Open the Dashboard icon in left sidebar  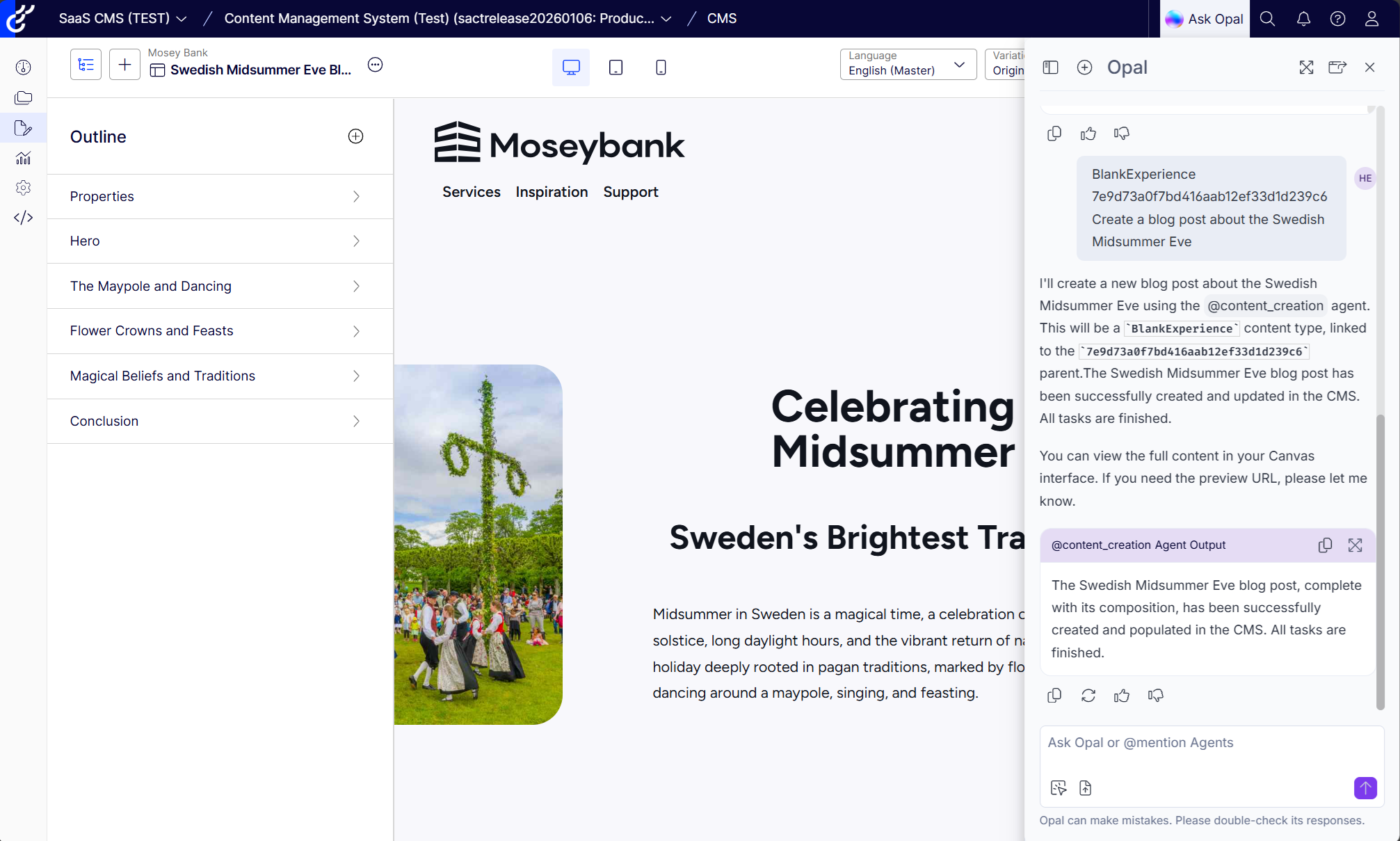pyautogui.click(x=23, y=67)
